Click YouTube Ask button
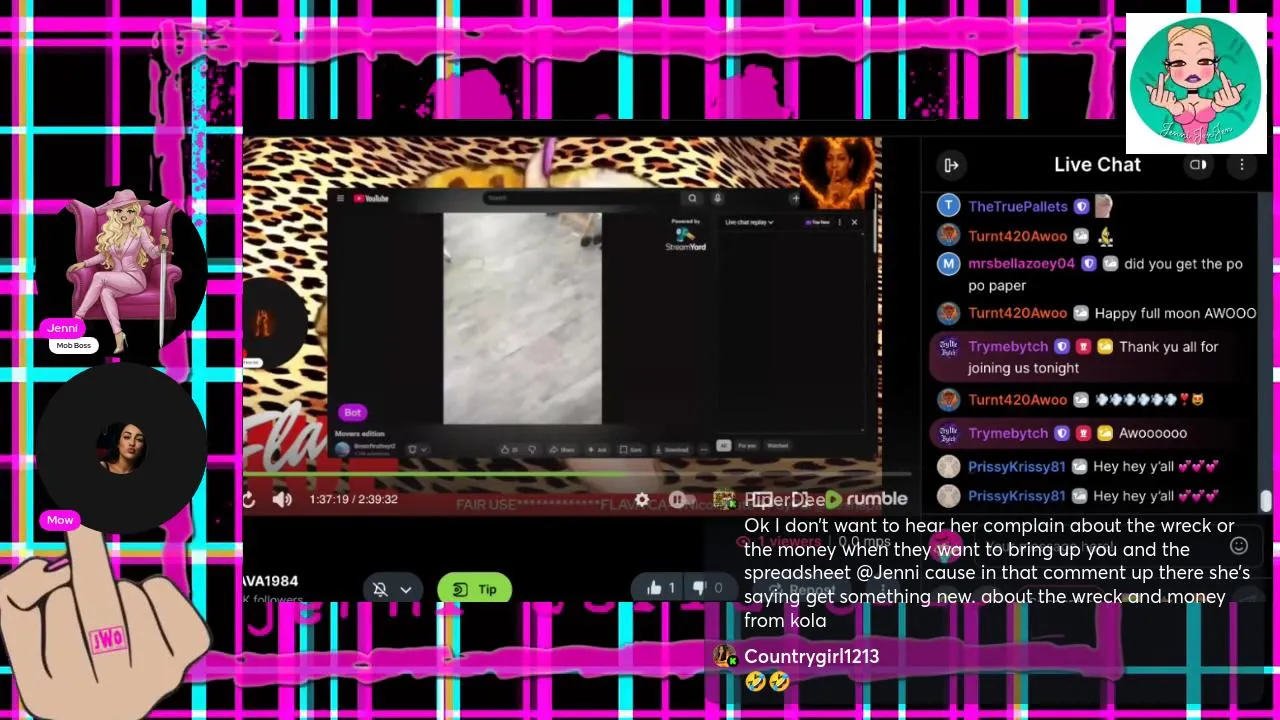This screenshot has height=720, width=1280. click(x=597, y=449)
